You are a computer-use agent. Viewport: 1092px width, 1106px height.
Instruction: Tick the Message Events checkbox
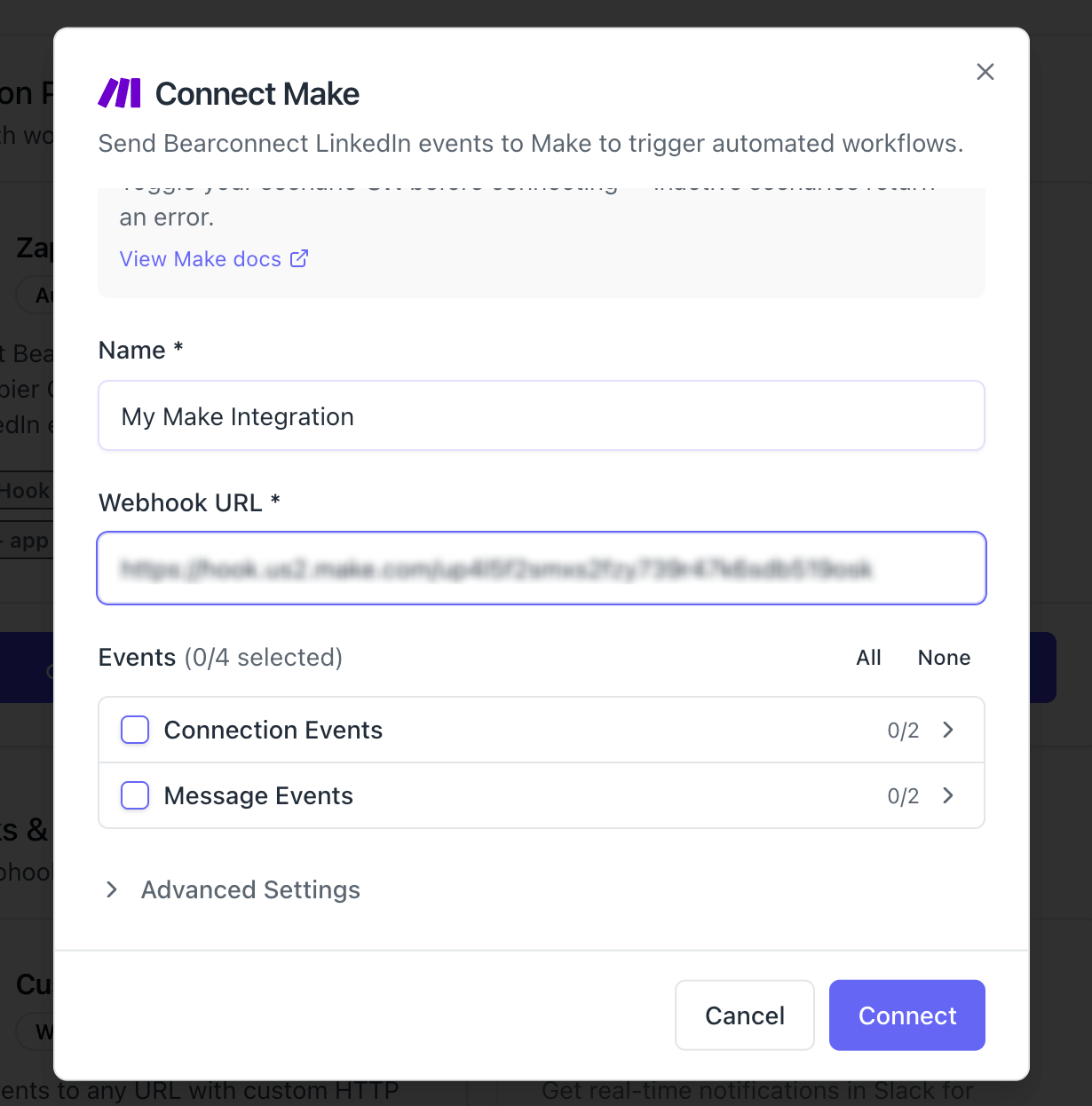pos(135,795)
